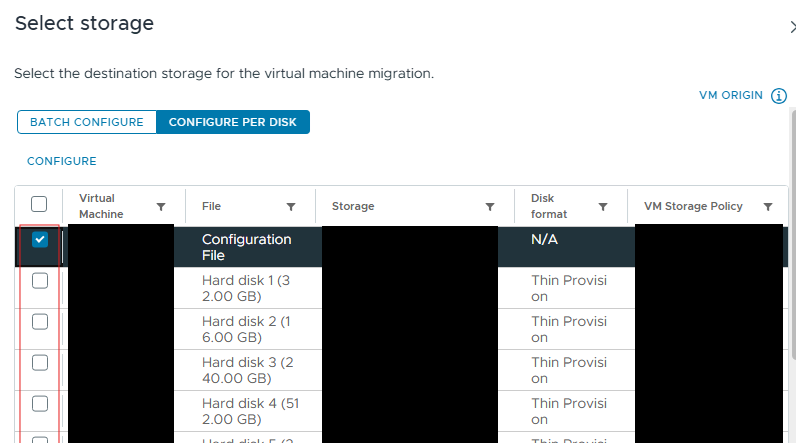Check the Hard disk 2 row checkbox

click(40, 322)
